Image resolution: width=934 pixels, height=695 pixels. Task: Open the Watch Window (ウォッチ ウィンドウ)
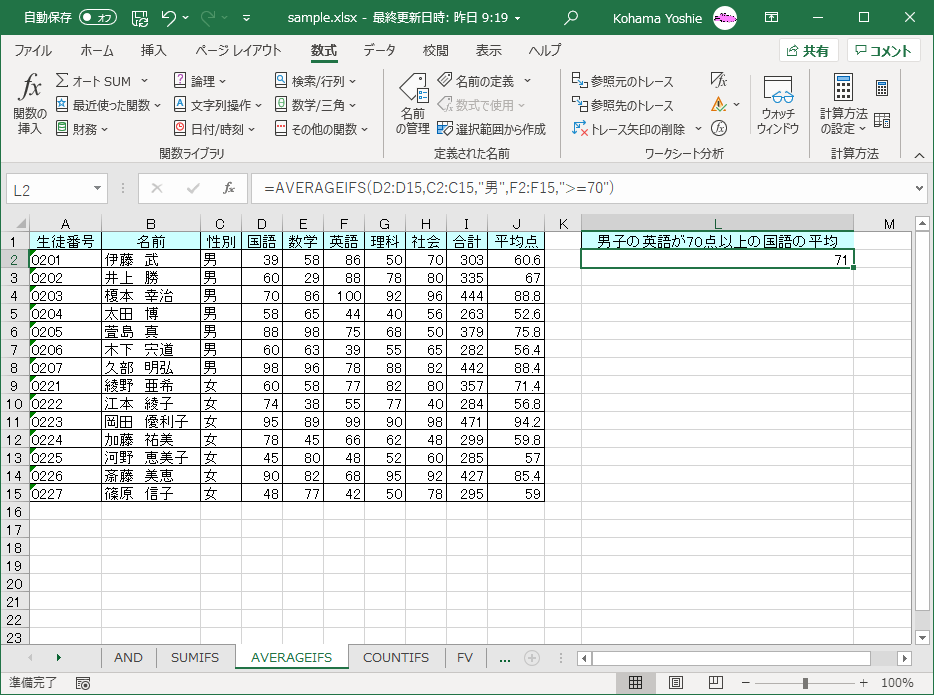[778, 104]
